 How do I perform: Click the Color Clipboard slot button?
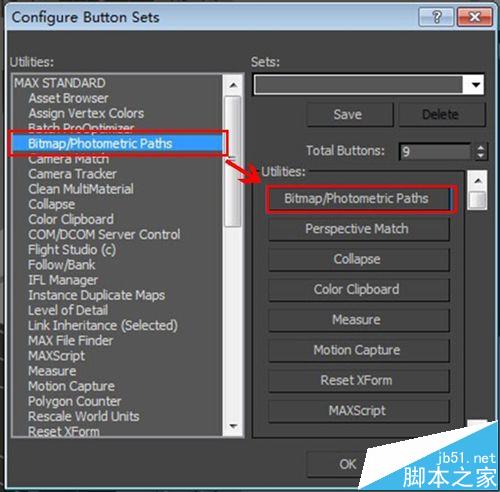359,290
